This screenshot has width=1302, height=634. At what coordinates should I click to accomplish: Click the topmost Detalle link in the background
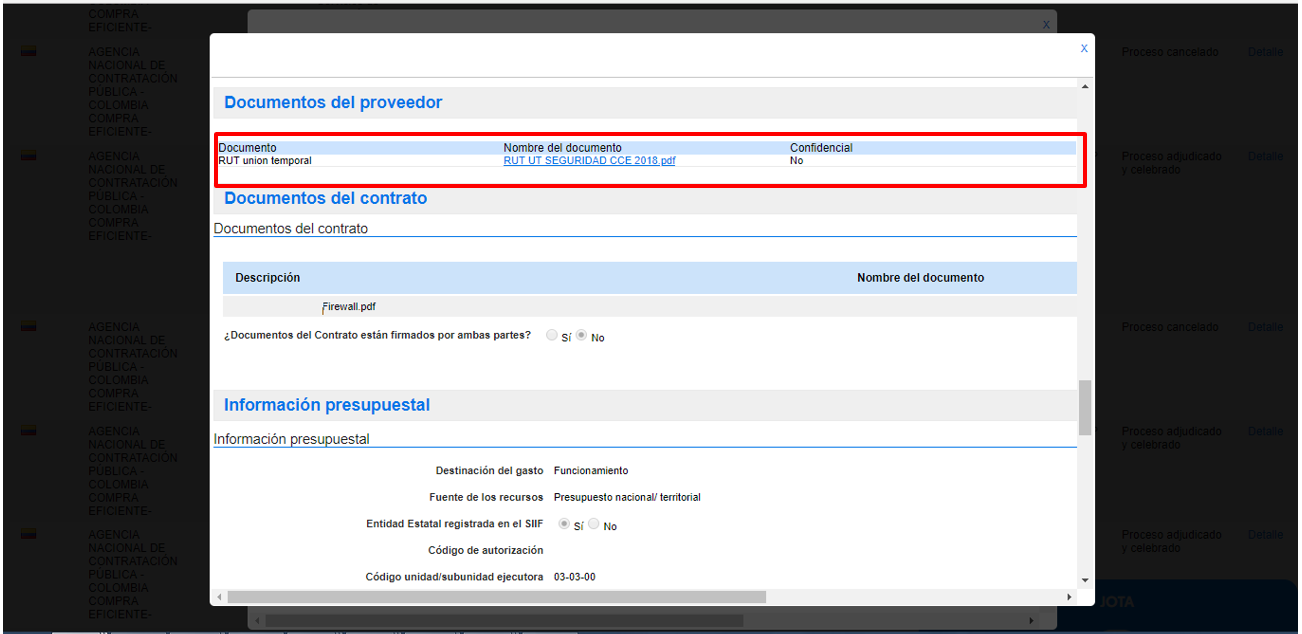coord(1265,51)
